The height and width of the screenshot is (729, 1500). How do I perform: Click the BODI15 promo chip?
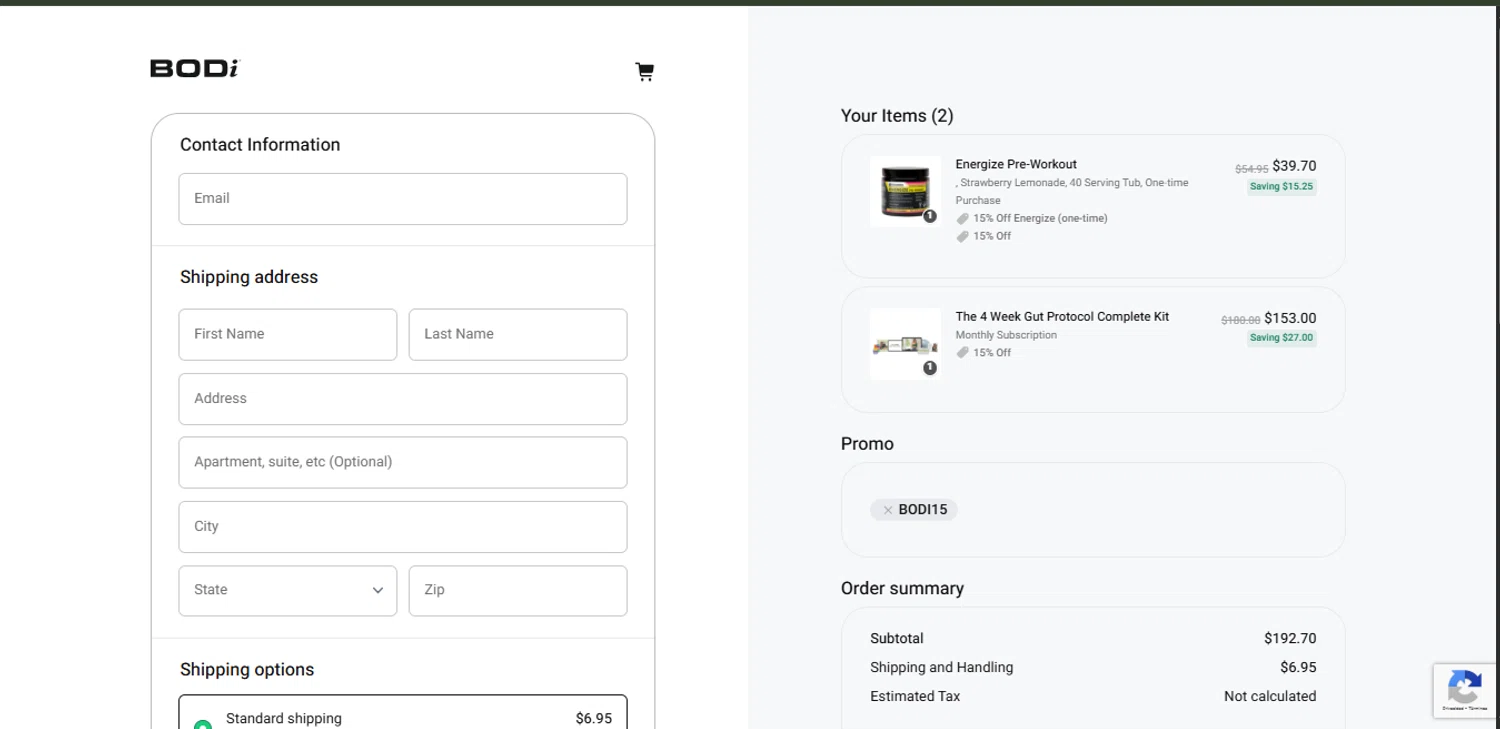pyautogui.click(x=914, y=510)
